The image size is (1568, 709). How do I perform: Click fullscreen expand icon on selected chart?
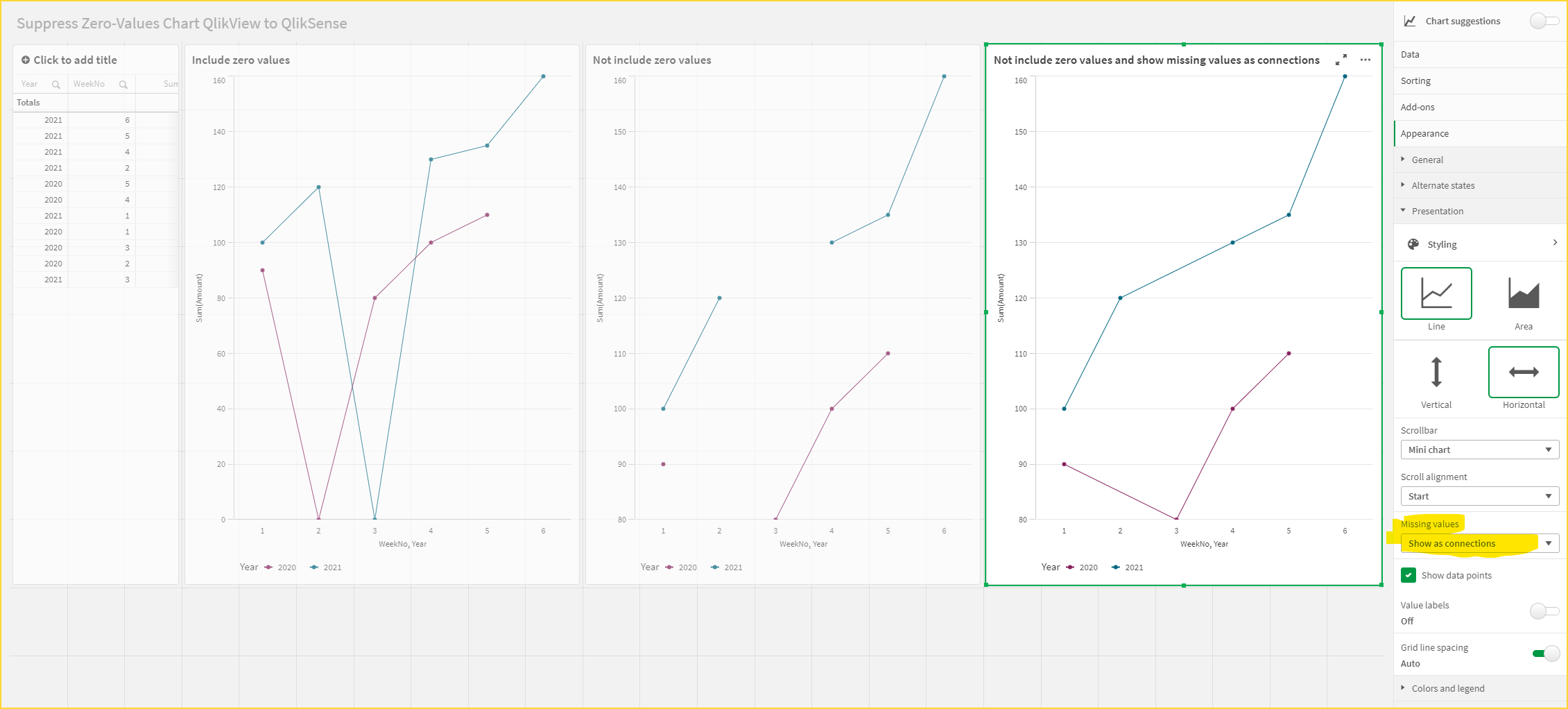click(x=1341, y=60)
